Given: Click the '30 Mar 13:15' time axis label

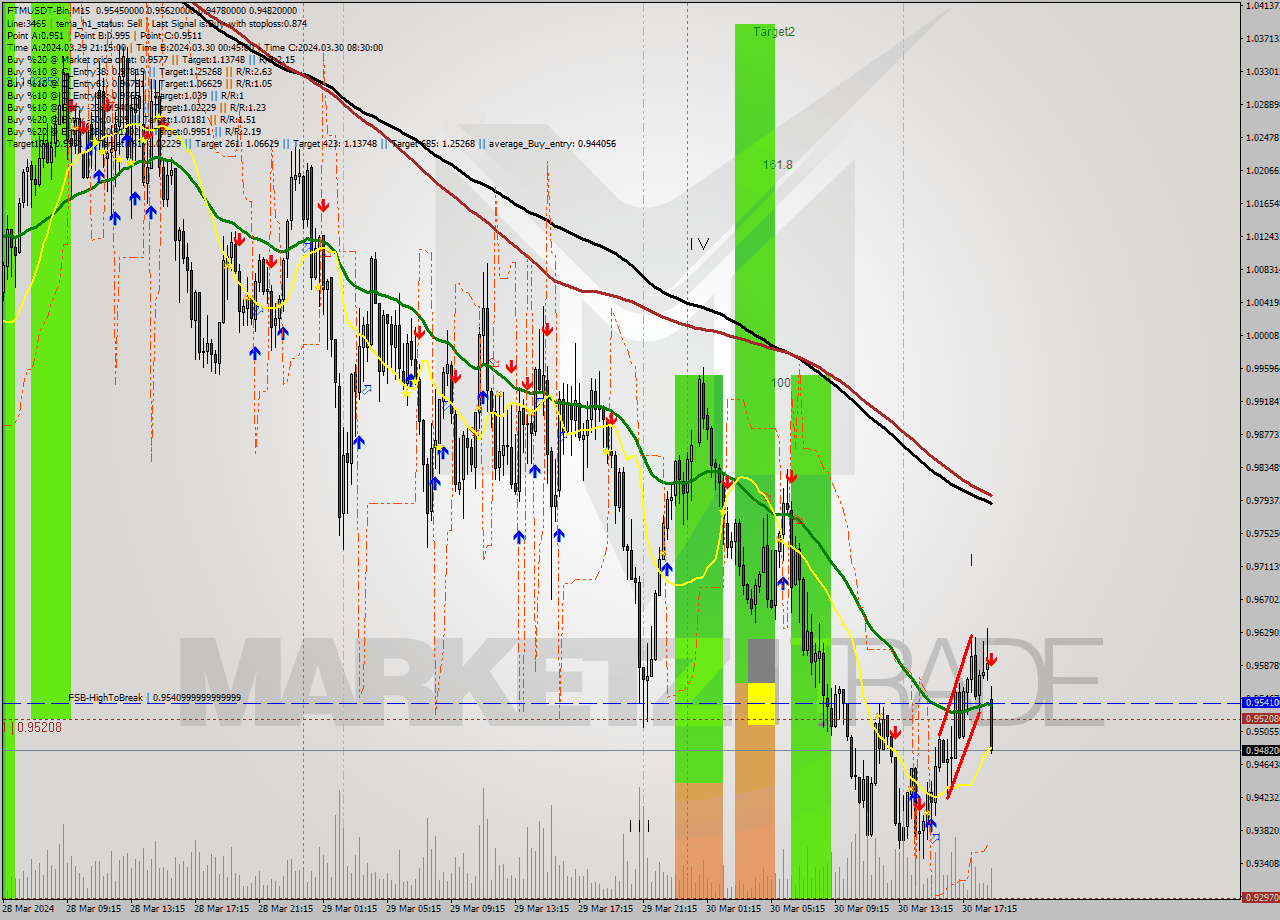Looking at the screenshot, I should [925, 909].
